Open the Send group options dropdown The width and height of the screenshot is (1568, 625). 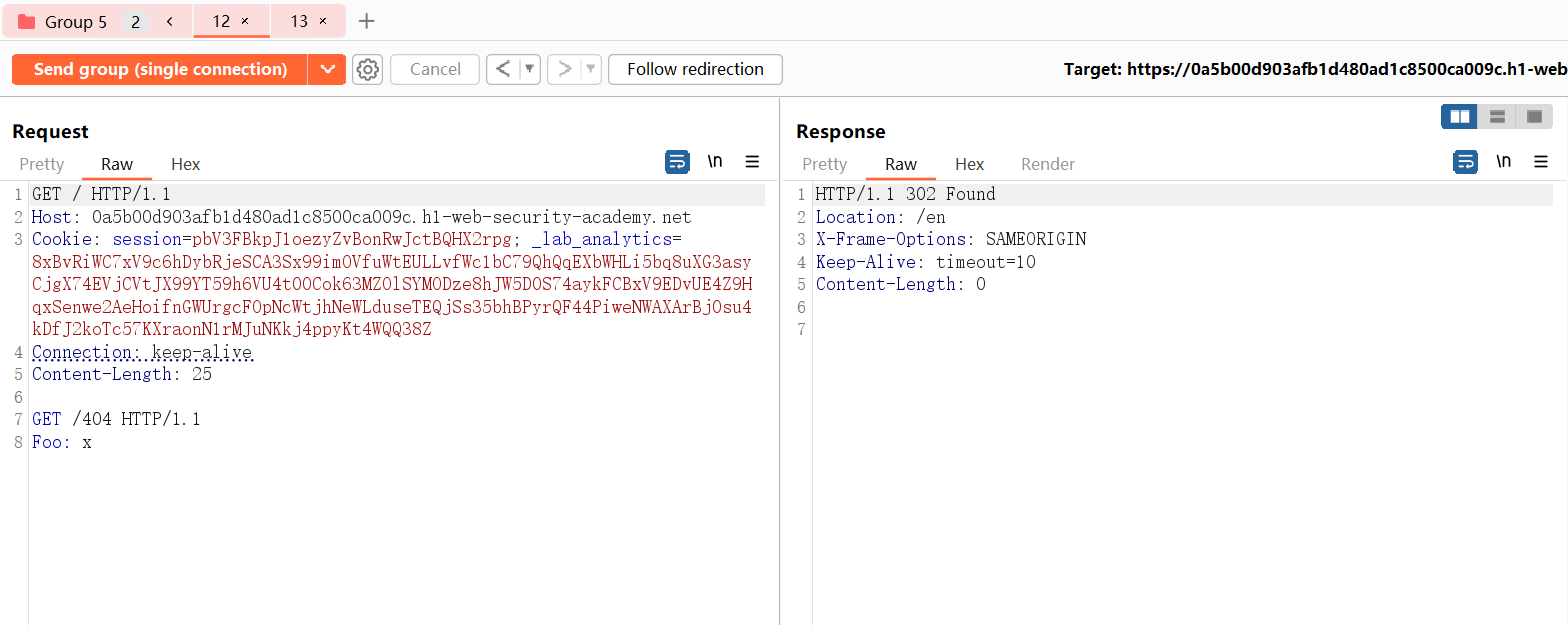[x=327, y=69]
